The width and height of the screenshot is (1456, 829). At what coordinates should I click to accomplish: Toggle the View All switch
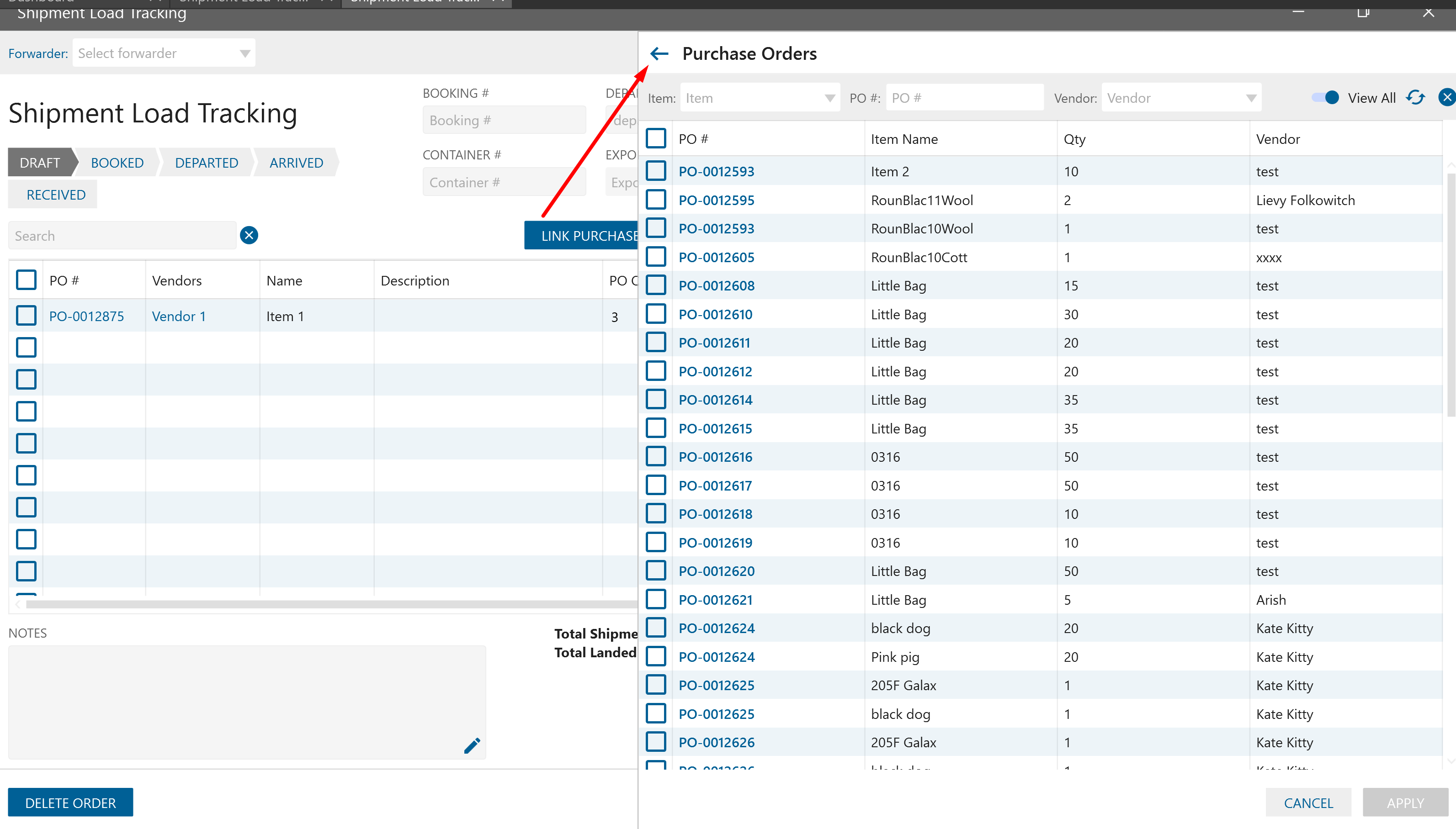pos(1325,98)
